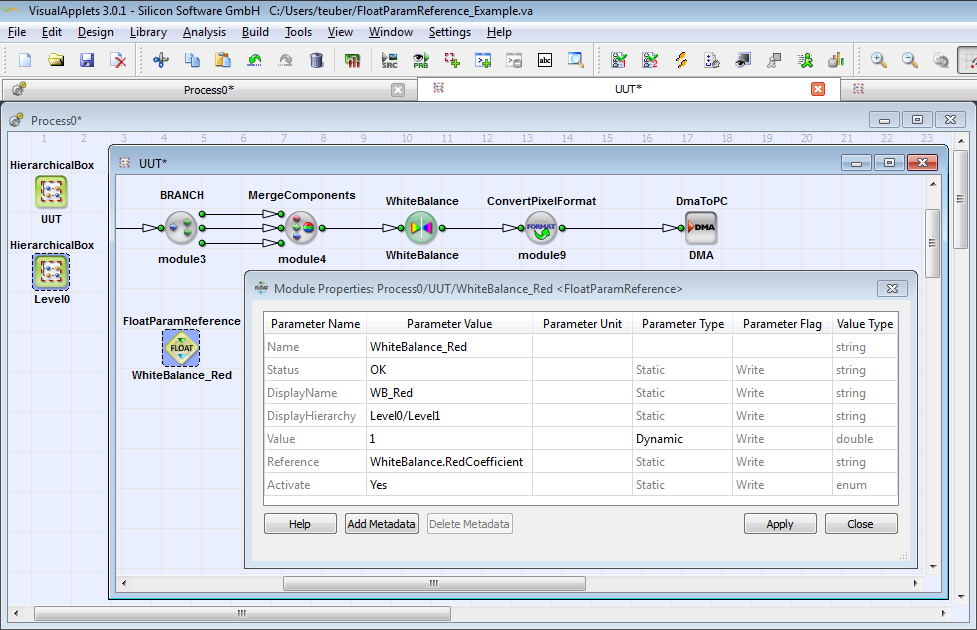The height and width of the screenshot is (630, 977).
Task: Click the Zoom in magnifier icon
Action: point(879,60)
